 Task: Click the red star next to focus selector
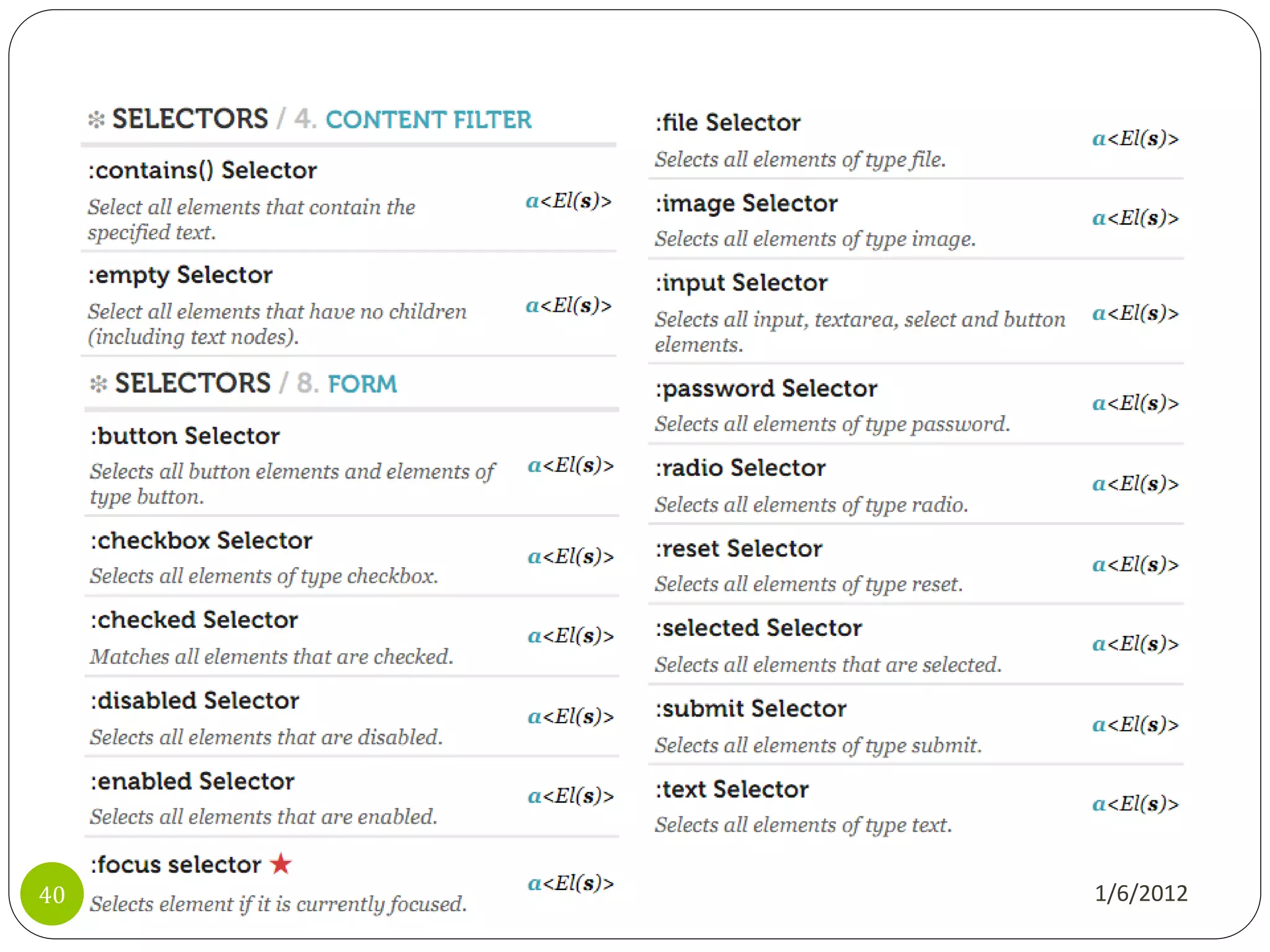point(281,863)
